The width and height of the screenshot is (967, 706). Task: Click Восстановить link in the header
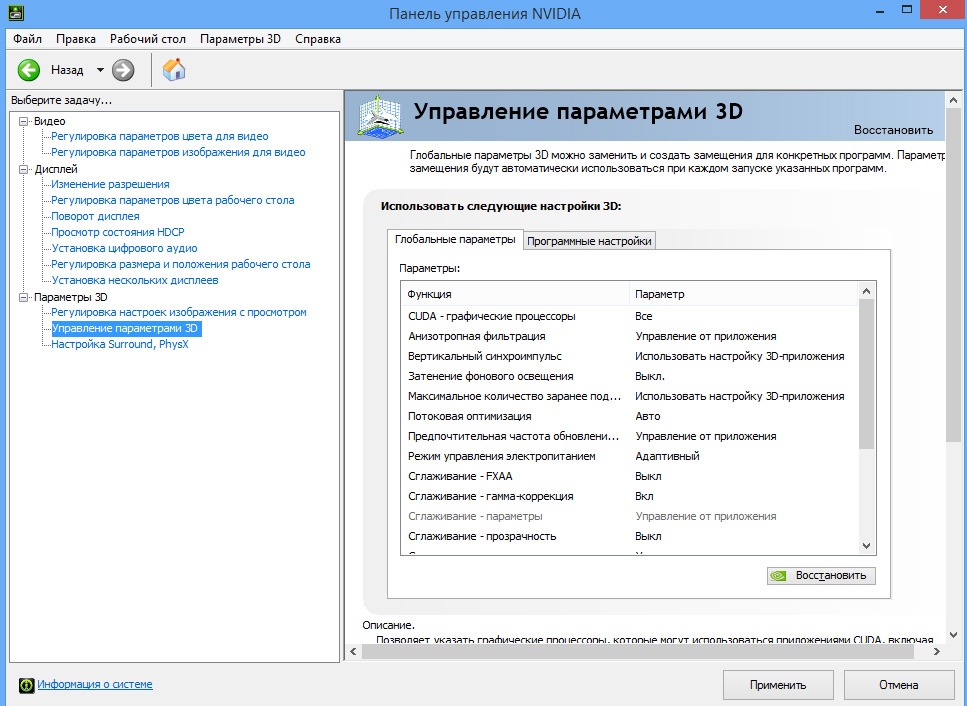(893, 130)
